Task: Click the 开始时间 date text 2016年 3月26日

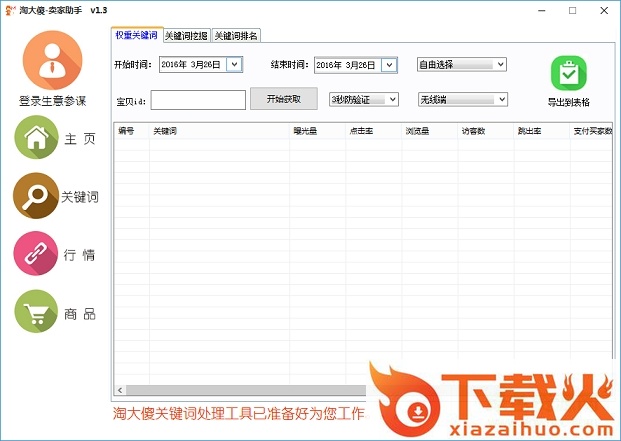Action: click(190, 65)
